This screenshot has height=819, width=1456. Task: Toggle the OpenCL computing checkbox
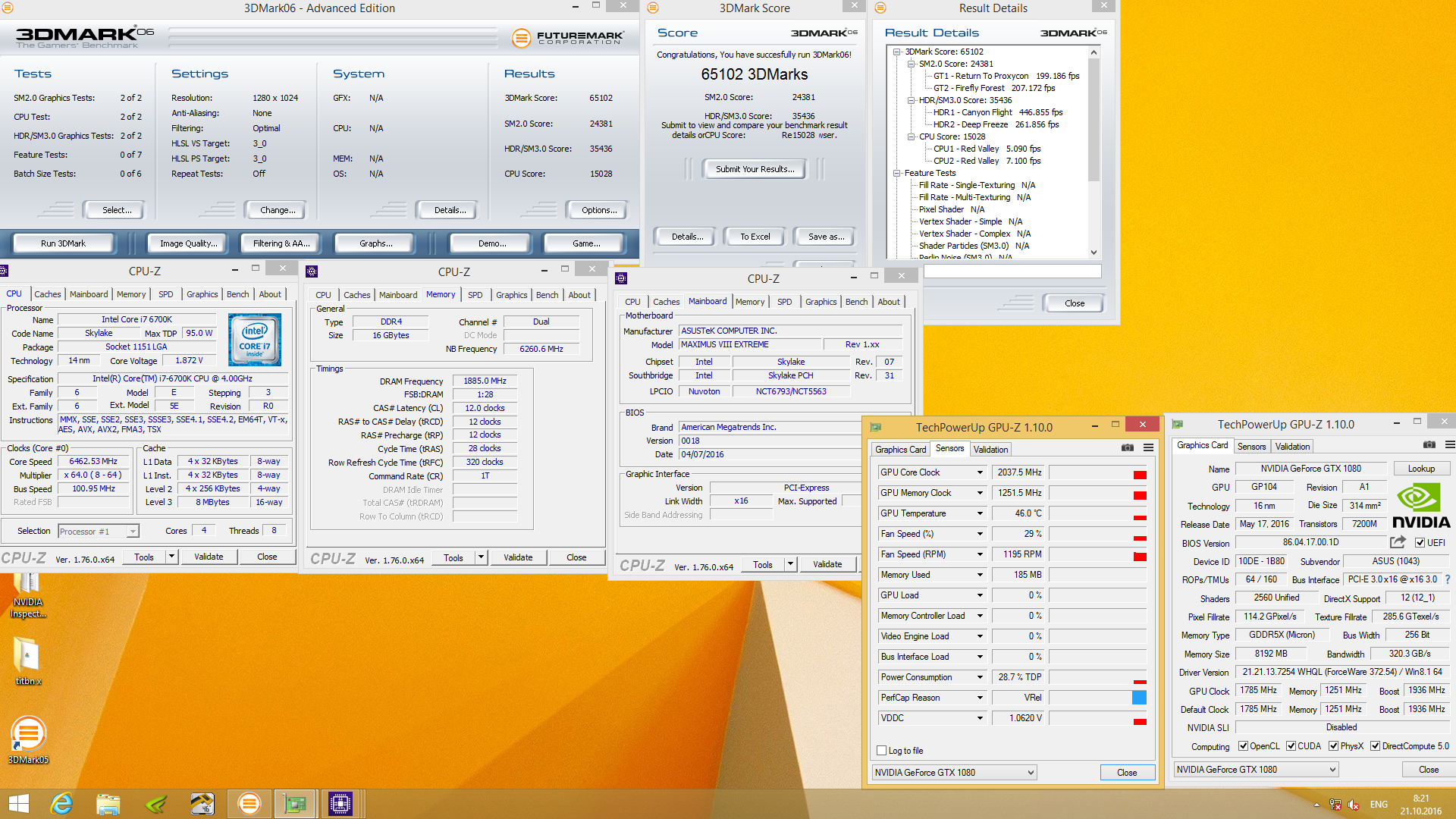tap(1243, 746)
